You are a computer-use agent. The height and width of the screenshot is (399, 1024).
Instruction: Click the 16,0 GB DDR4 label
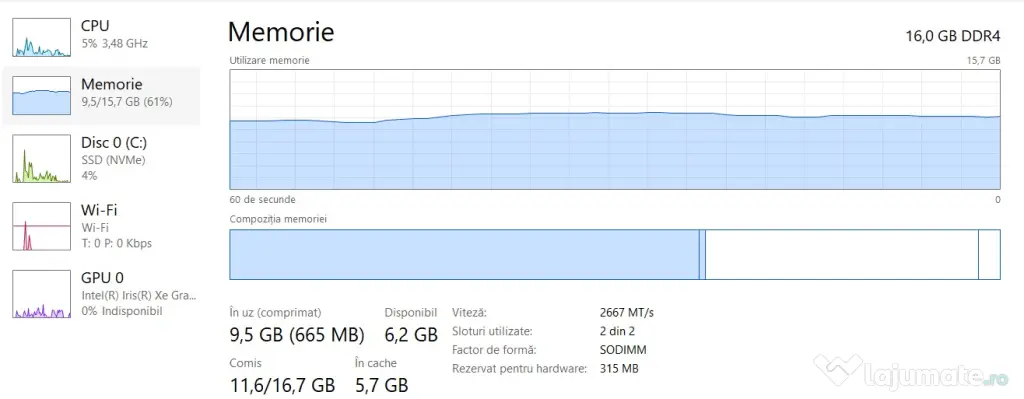click(953, 36)
